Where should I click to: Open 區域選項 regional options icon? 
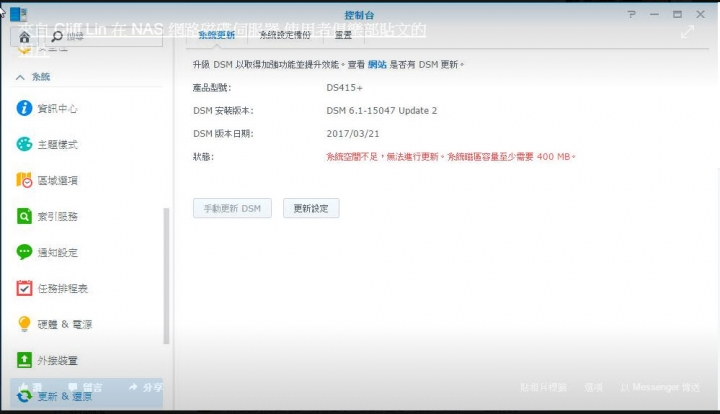pyautogui.click(x=24, y=180)
